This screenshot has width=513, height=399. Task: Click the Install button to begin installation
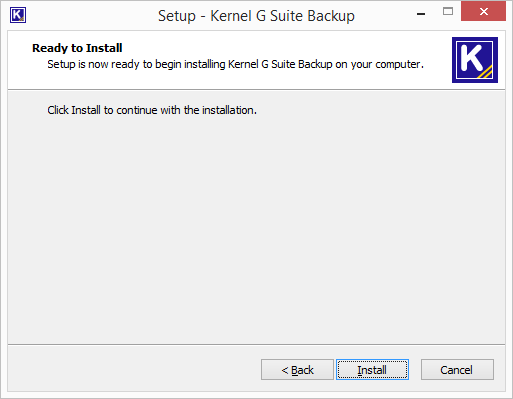pyautogui.click(x=372, y=370)
